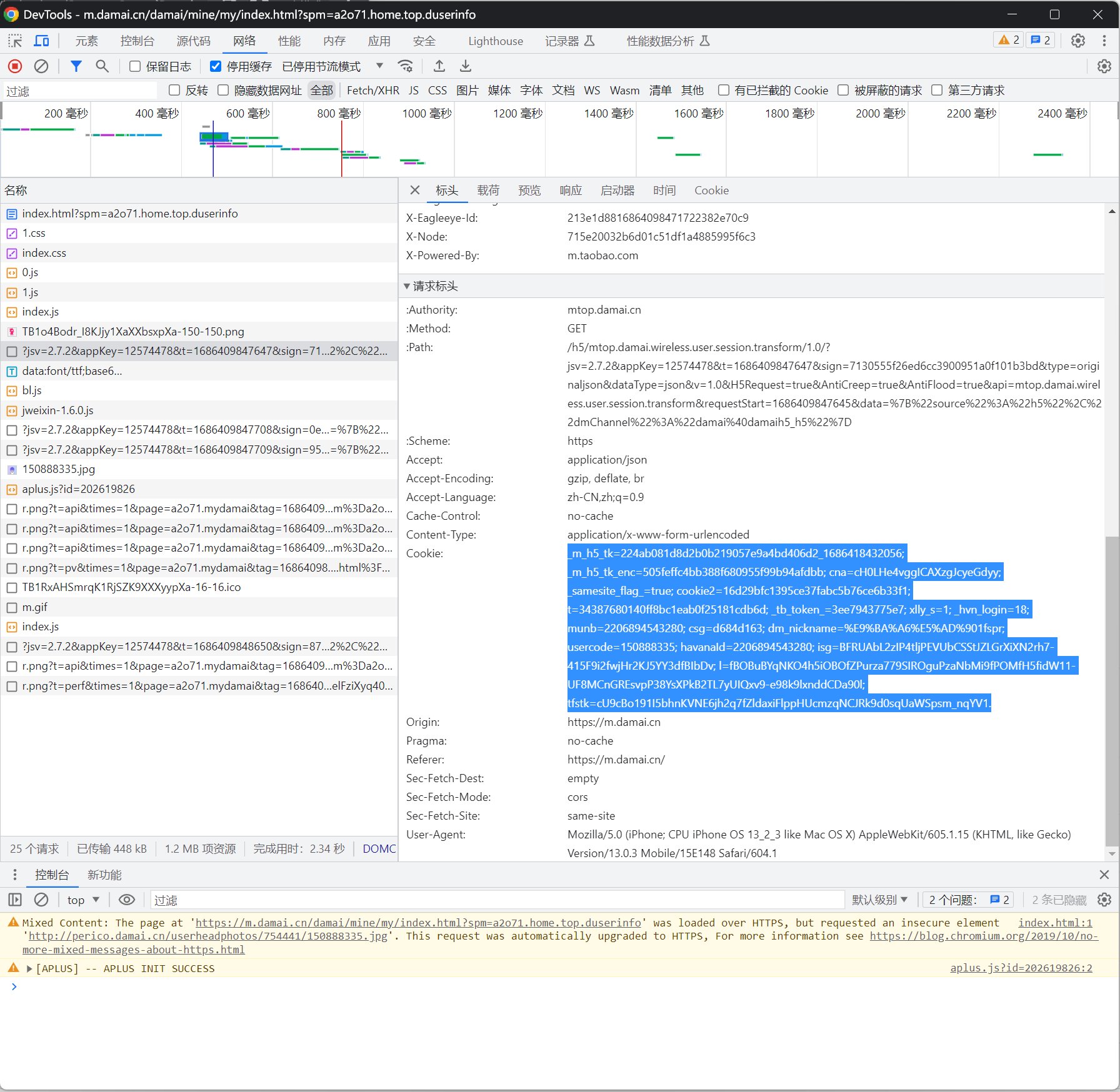Open the aplus.js?id=202619826:2 source link
The image size is (1120, 1092).
pyautogui.click(x=1021, y=968)
